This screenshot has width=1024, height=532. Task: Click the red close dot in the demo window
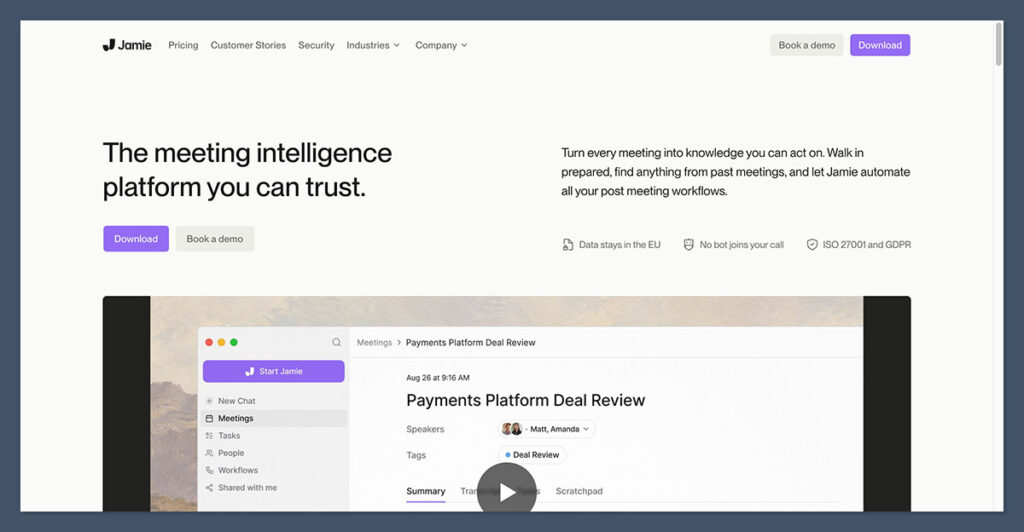(209, 342)
